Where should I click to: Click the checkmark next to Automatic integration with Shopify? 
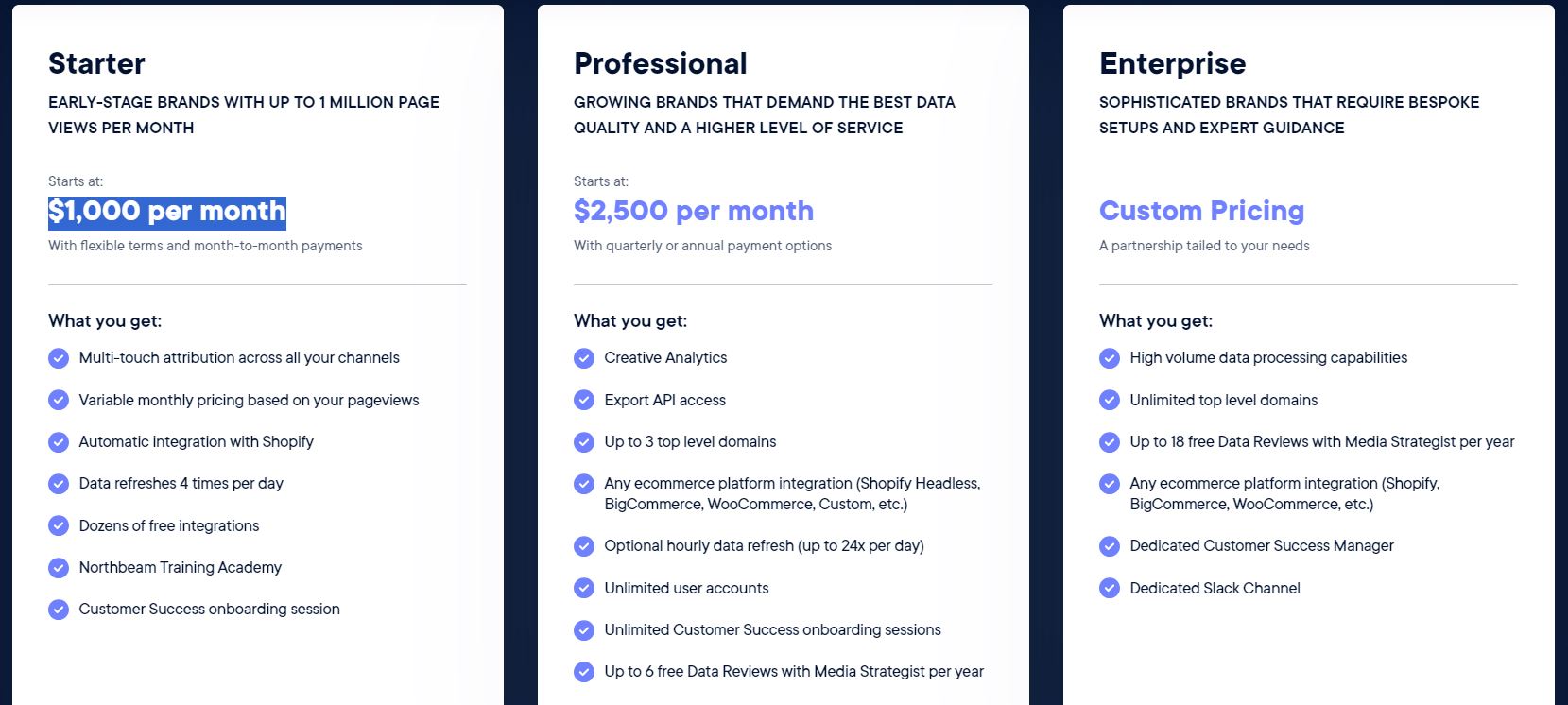[59, 442]
